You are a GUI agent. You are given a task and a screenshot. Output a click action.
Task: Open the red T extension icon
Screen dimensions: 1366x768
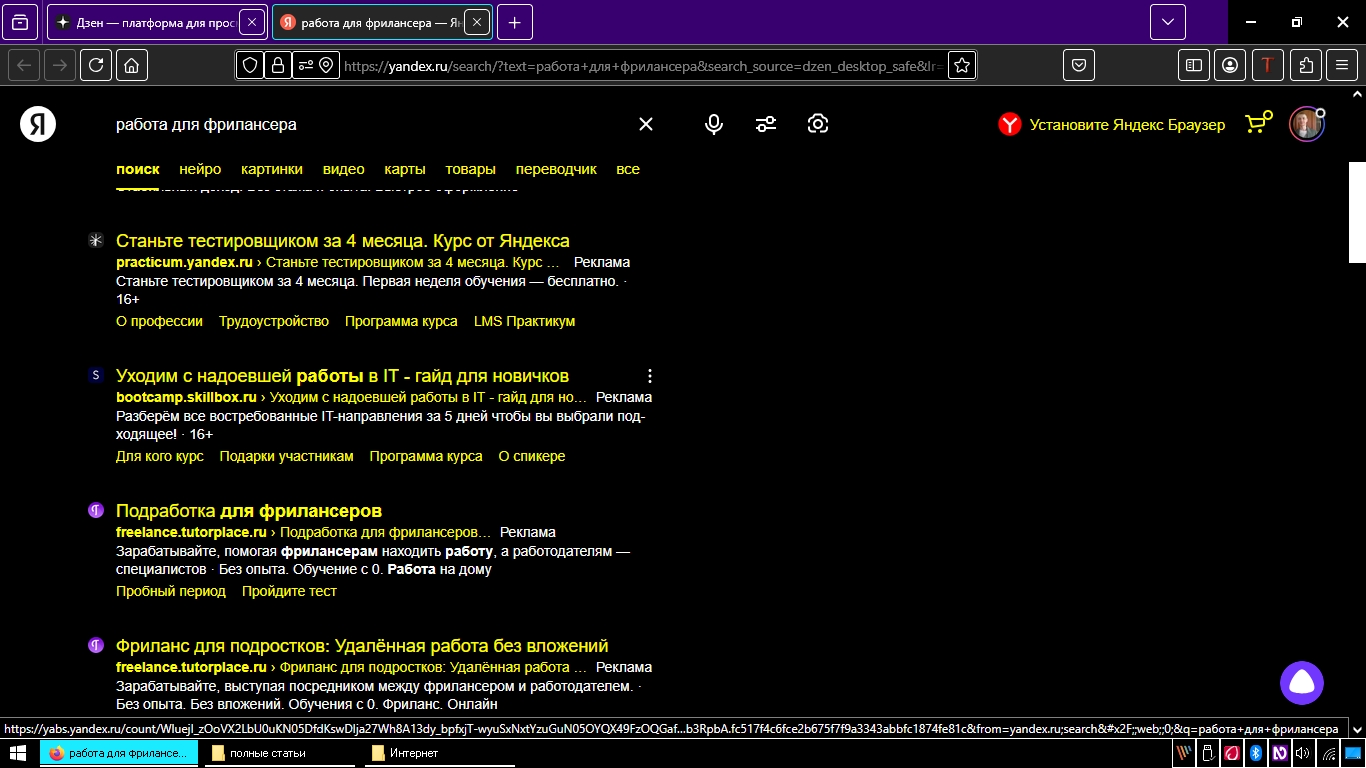(1268, 65)
